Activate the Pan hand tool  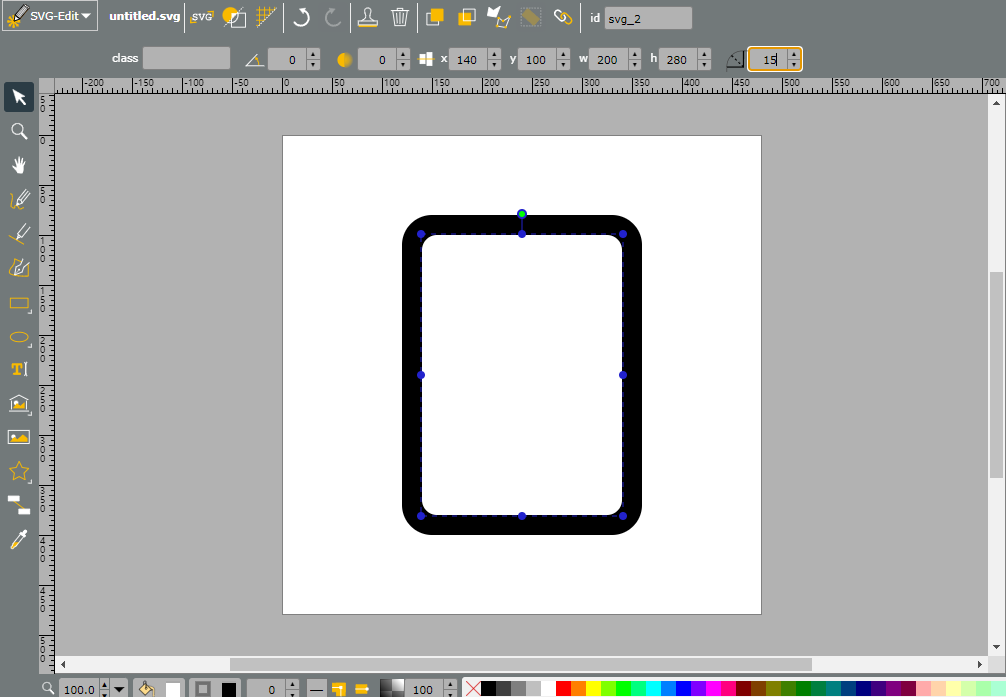[x=19, y=166]
